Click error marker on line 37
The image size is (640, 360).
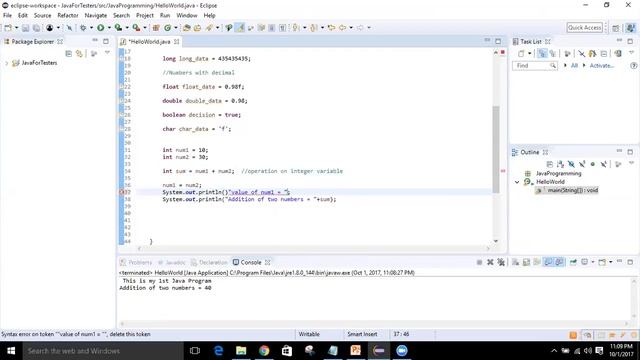(x=122, y=192)
